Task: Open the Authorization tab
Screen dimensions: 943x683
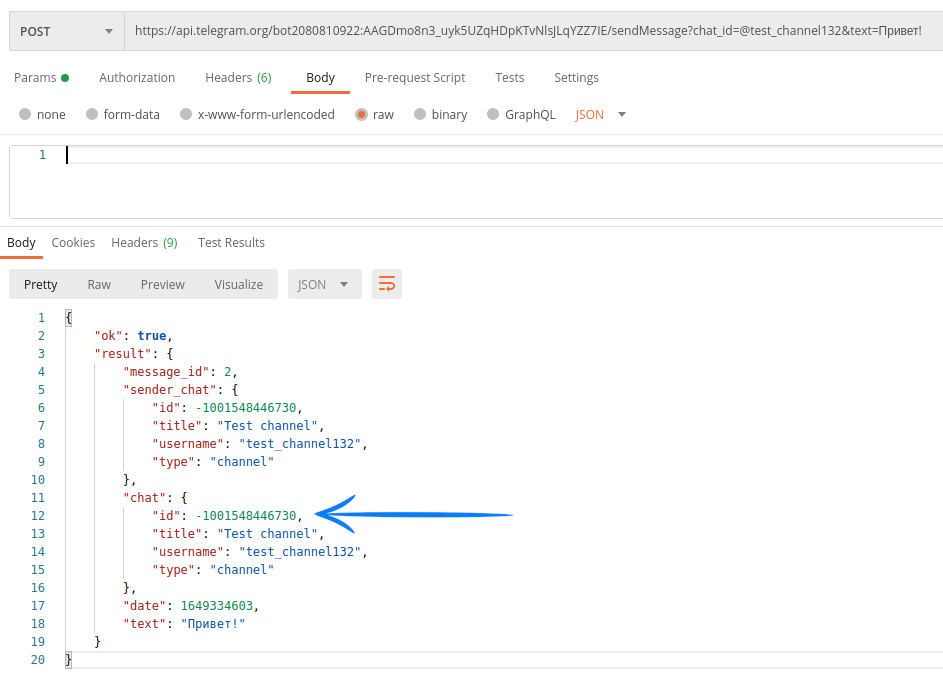Action: coord(137,78)
